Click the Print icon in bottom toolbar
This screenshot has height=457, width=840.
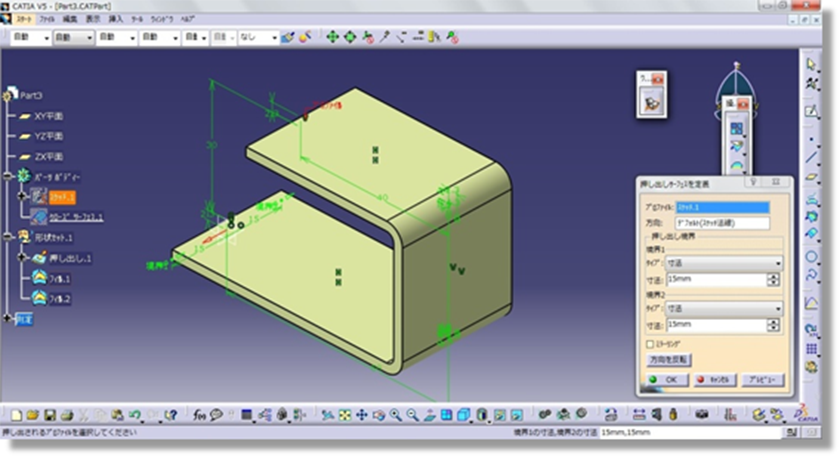[67, 414]
